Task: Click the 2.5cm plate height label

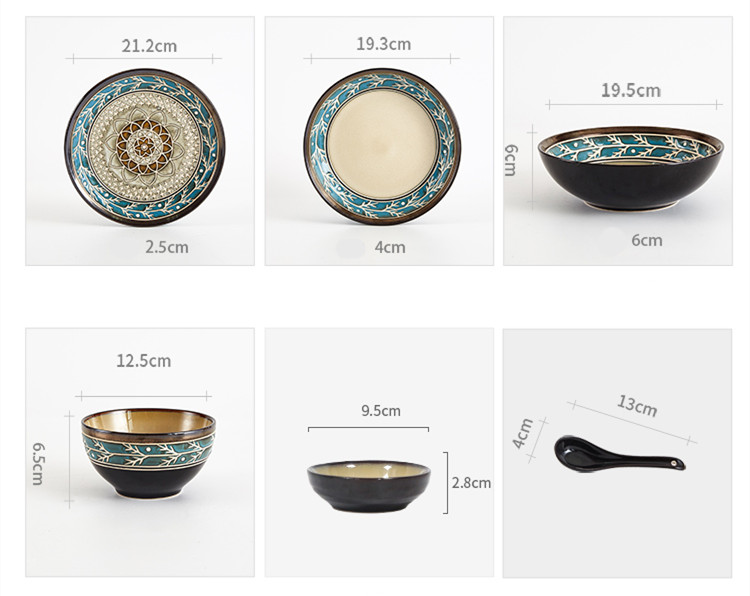Action: coord(167,247)
